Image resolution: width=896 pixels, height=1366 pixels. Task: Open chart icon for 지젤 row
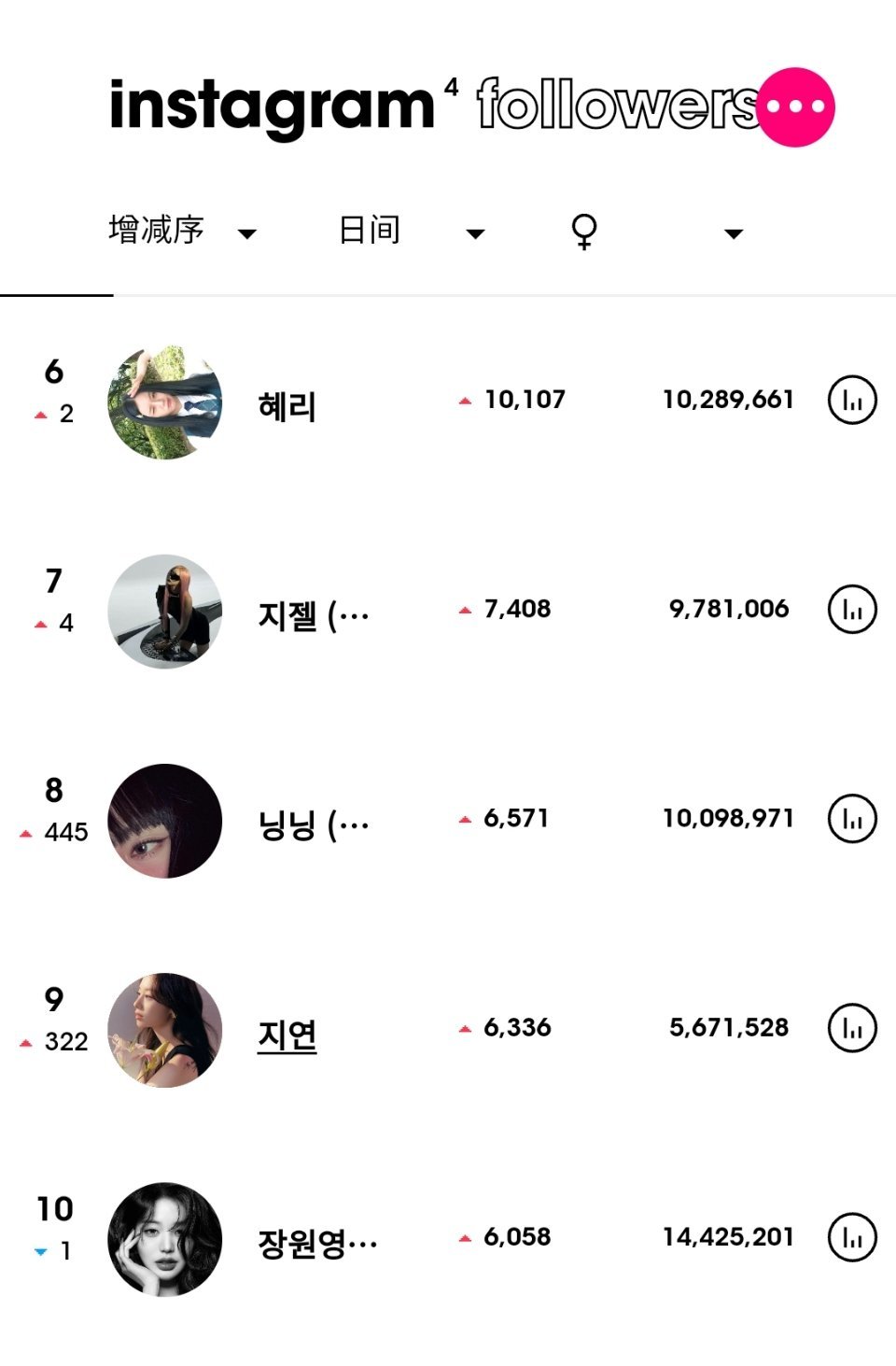click(852, 609)
